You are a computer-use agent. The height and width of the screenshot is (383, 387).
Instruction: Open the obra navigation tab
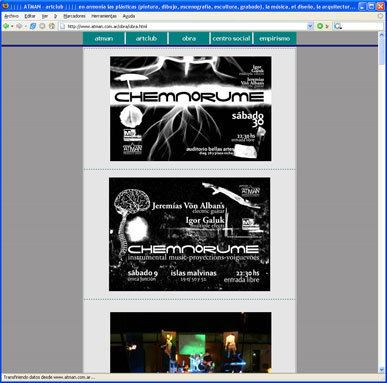tap(189, 38)
